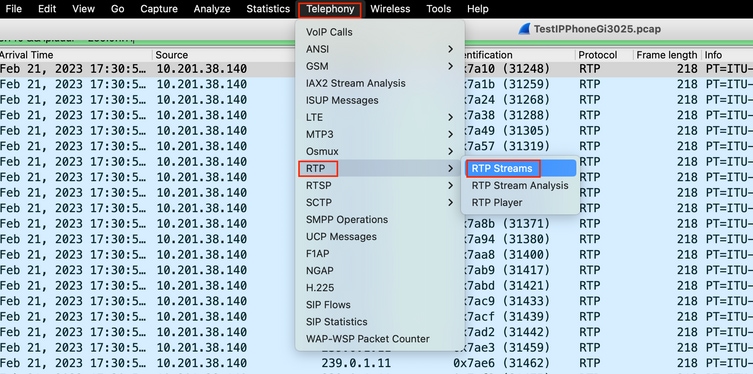Expand the LTE submenu
The height and width of the screenshot is (374, 753).
(379, 117)
